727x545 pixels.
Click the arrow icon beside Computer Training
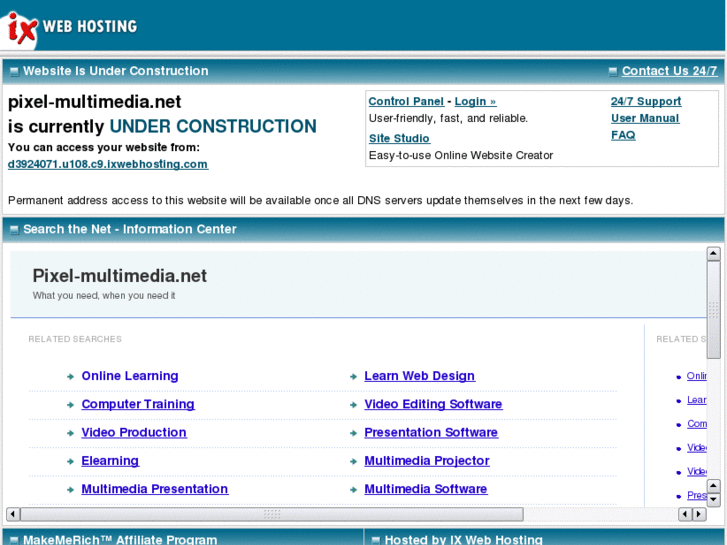(x=70, y=405)
